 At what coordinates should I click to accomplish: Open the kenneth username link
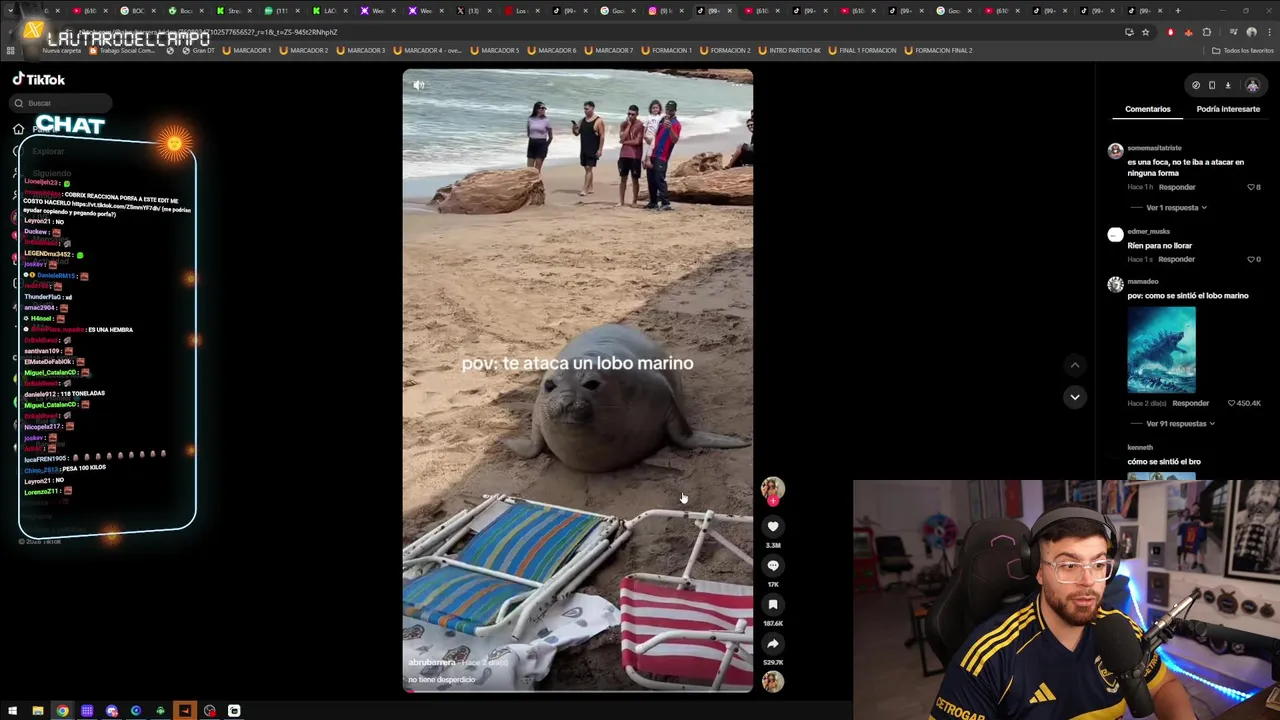point(1140,448)
